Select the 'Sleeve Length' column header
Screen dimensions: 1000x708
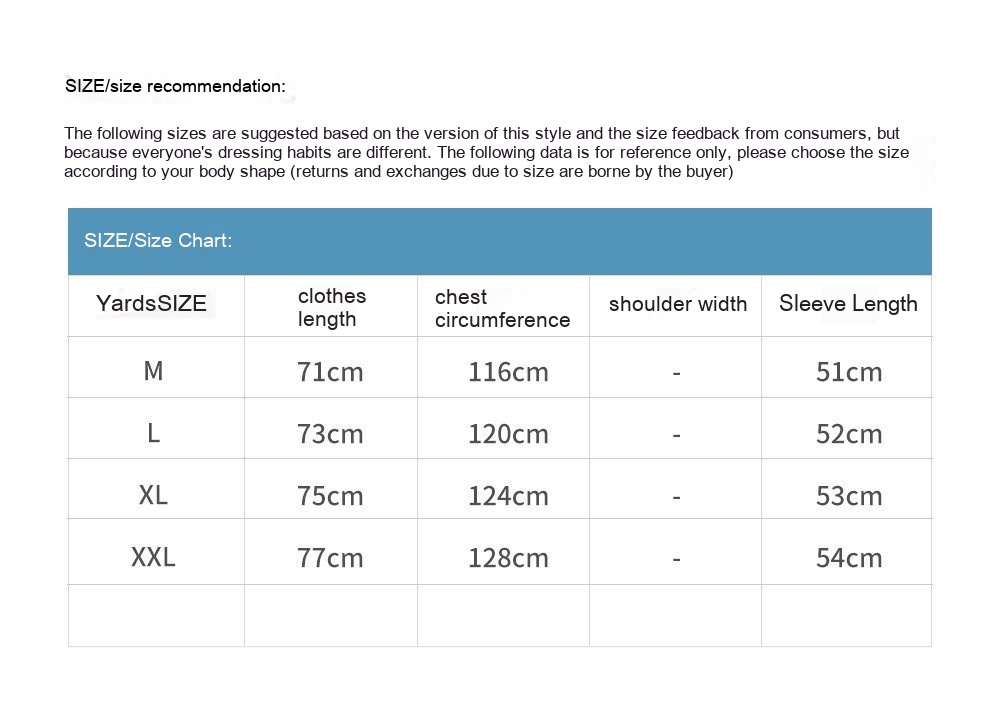[x=848, y=304]
